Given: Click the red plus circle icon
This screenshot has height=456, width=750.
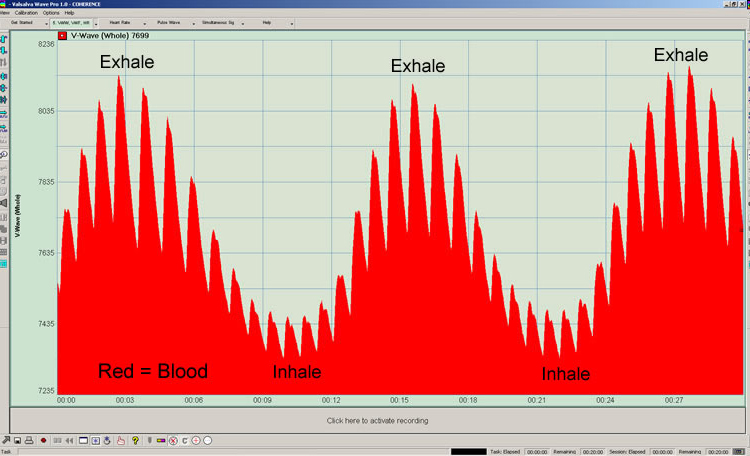Looking at the screenshot, I should click(x=196, y=441).
